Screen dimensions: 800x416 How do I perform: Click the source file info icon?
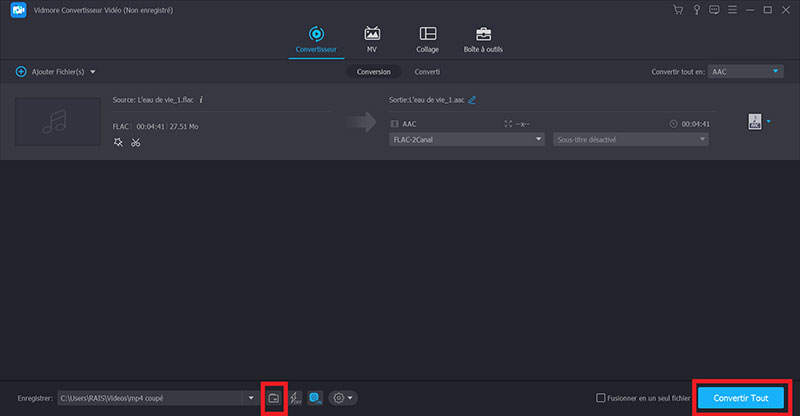(201, 100)
